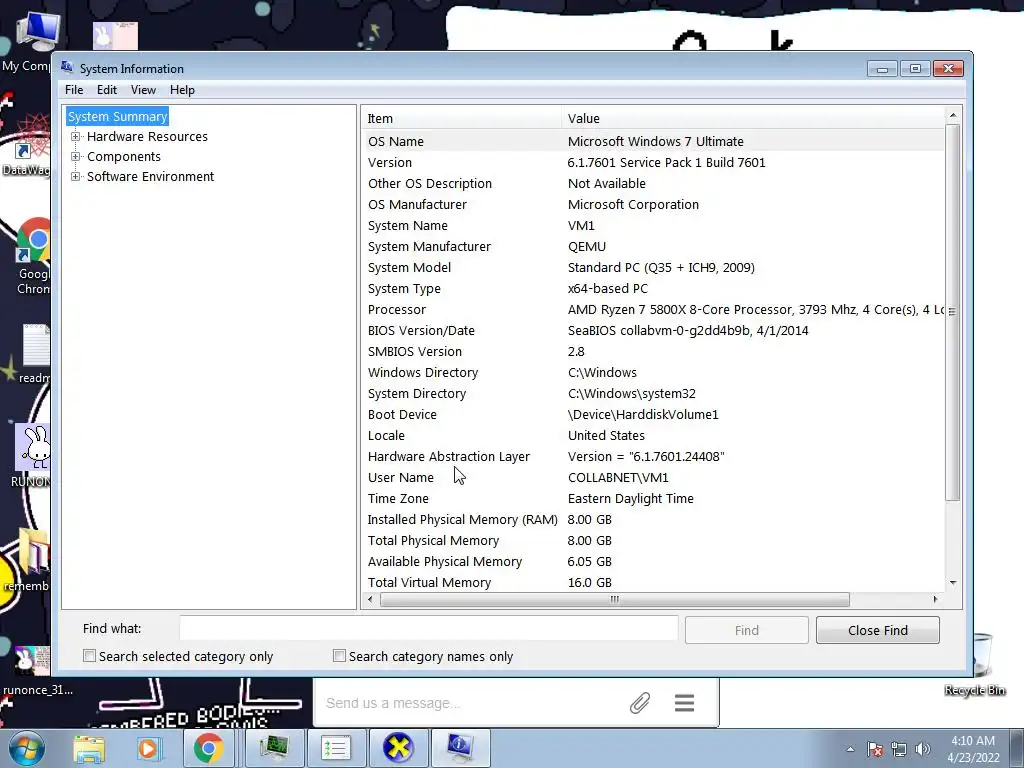
Task: Click the vertical scrollbar thumb
Action: (x=953, y=312)
